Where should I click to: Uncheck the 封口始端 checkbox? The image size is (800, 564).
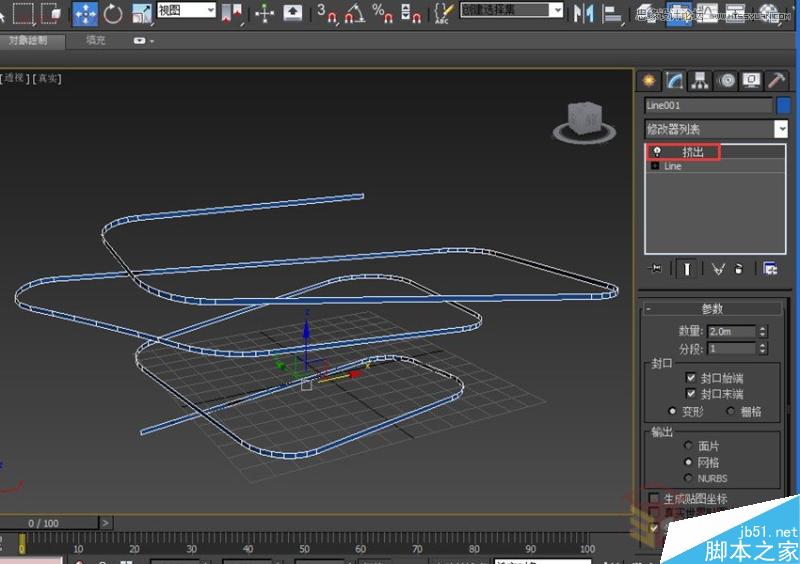click(691, 378)
